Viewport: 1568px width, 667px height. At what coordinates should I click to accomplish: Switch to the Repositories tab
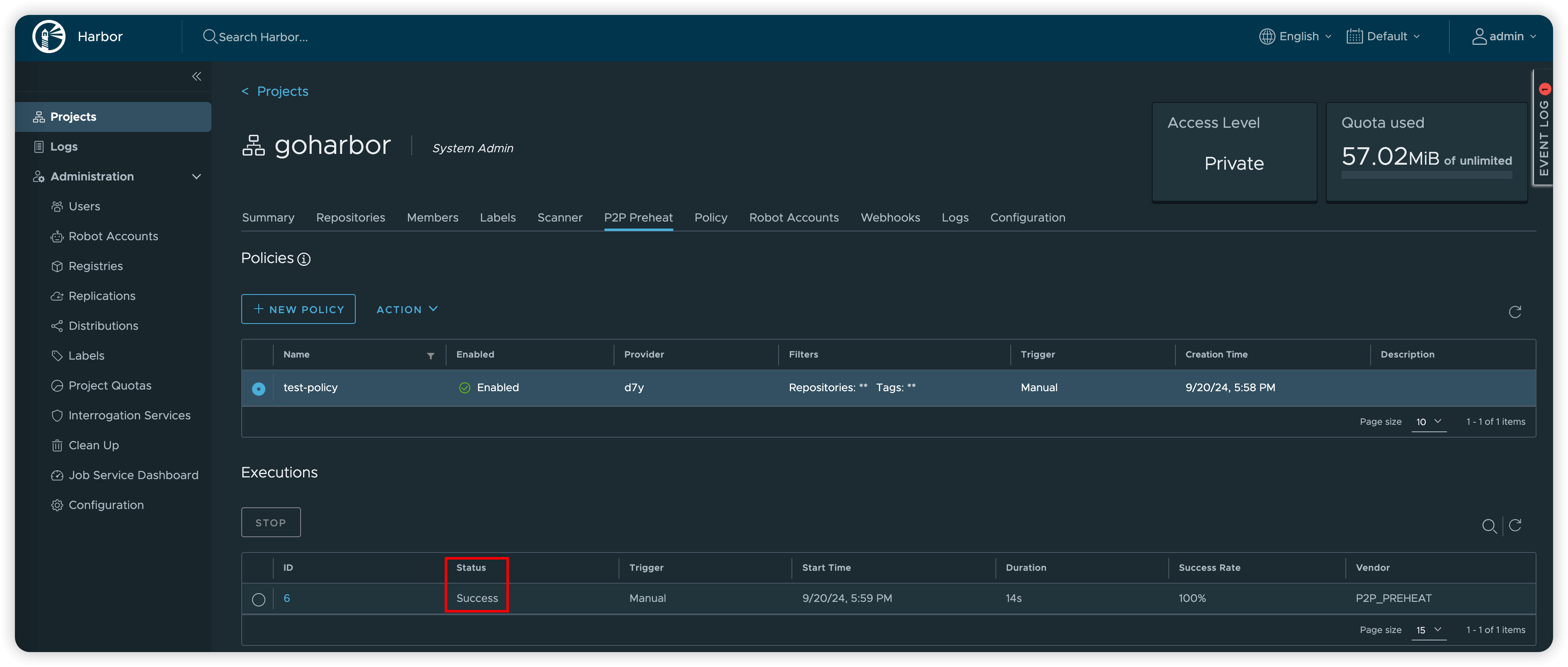pyautogui.click(x=351, y=217)
